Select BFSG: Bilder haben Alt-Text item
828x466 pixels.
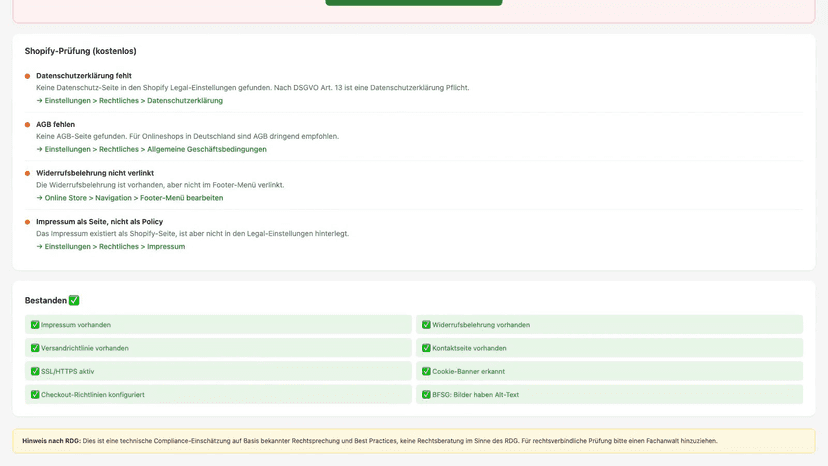click(x=609, y=394)
